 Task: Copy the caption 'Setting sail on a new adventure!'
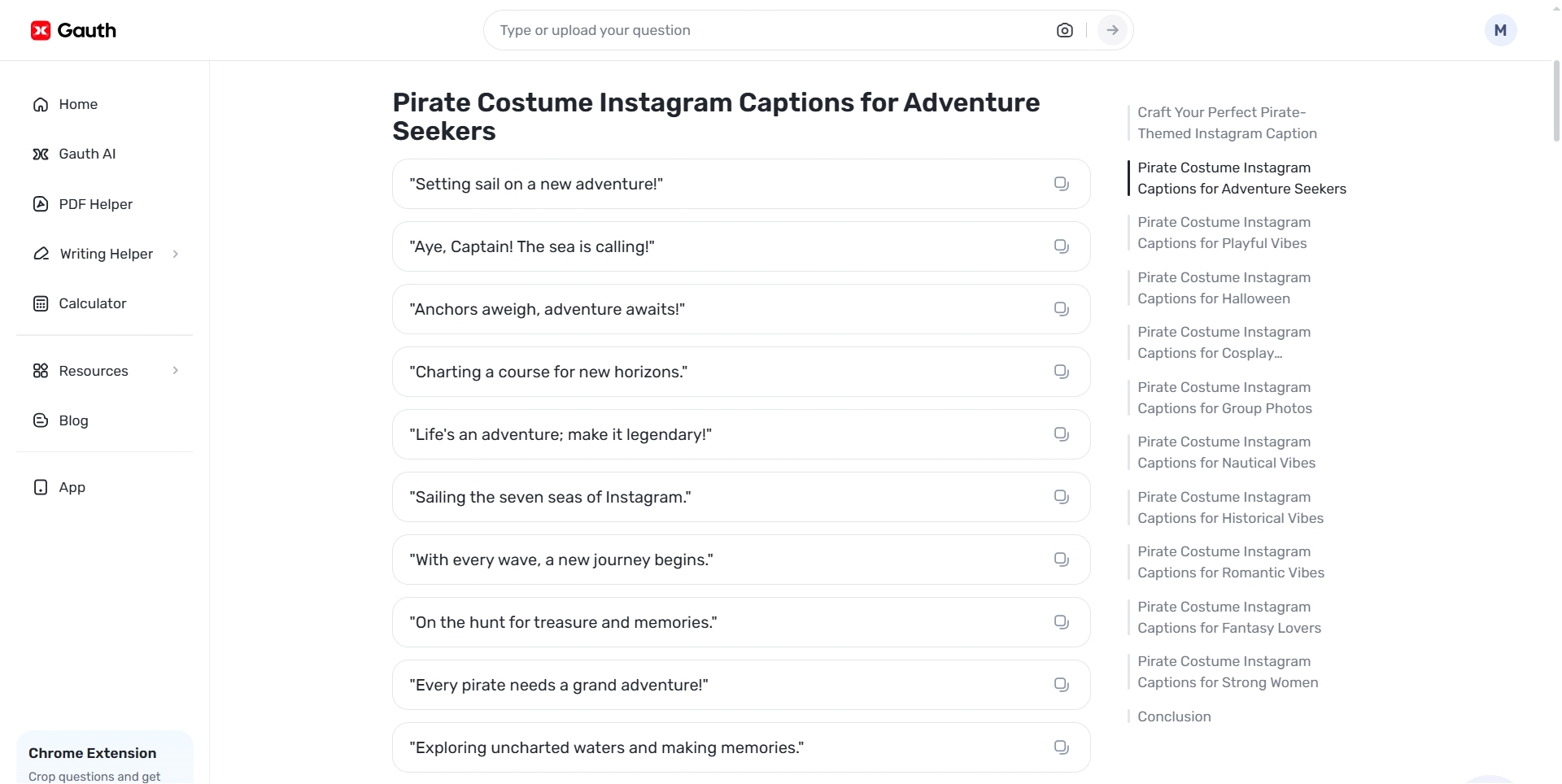pos(1060,183)
